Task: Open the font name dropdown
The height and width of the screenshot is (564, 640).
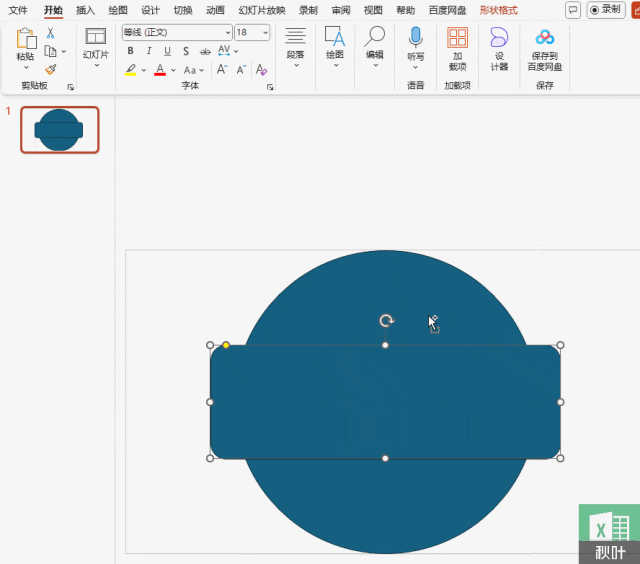Action: pos(227,33)
